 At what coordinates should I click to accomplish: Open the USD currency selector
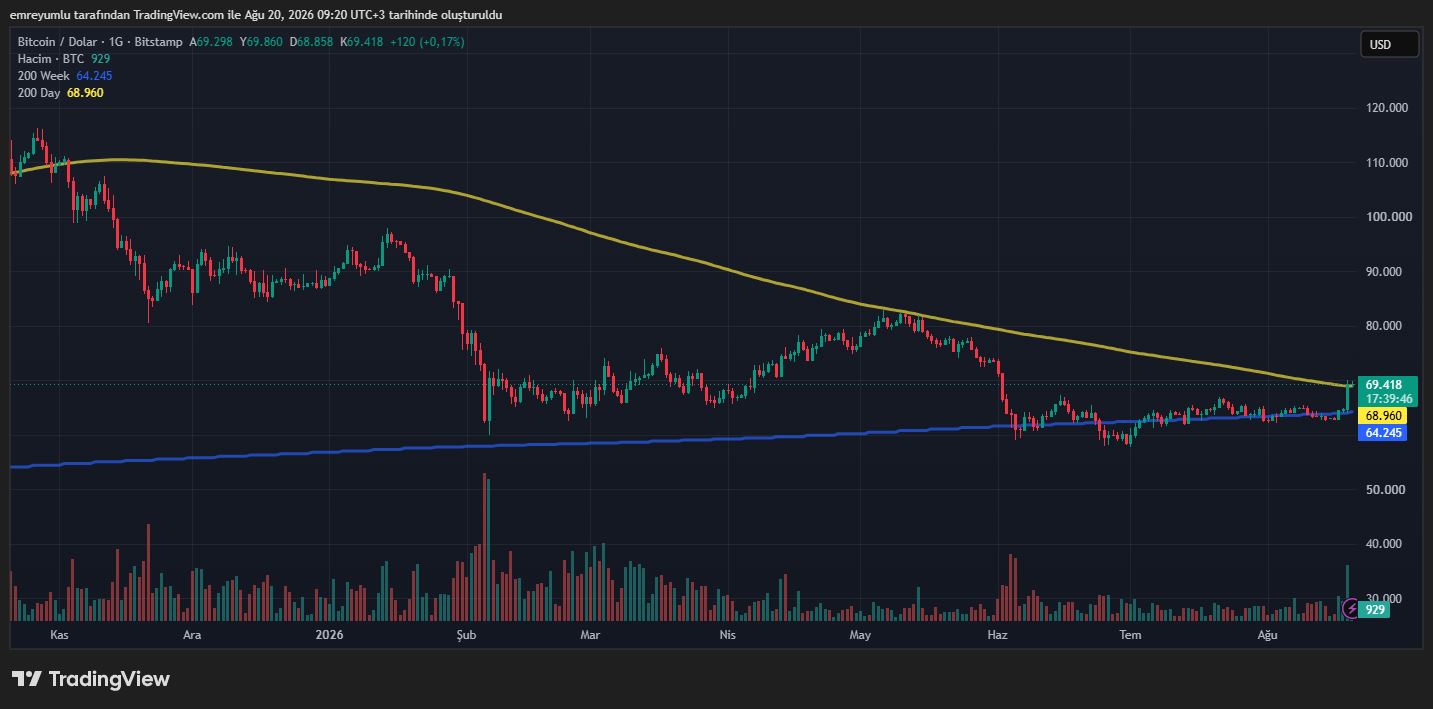[x=1389, y=44]
